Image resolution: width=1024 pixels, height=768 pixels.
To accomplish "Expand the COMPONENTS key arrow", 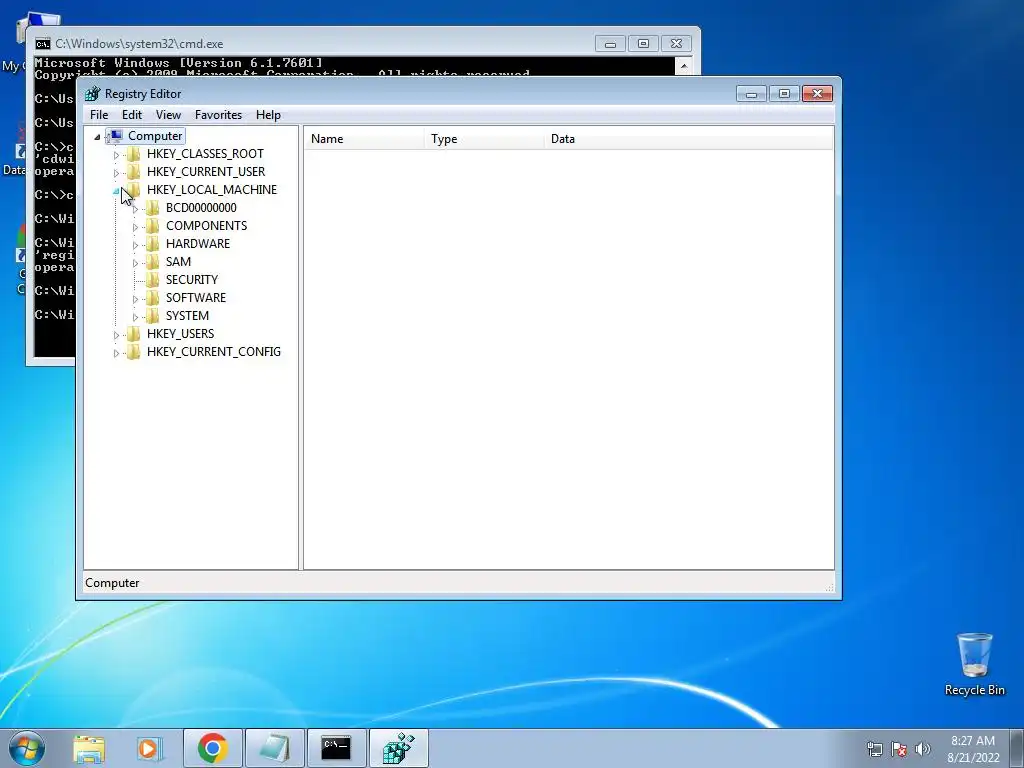I will pyautogui.click(x=135, y=227).
